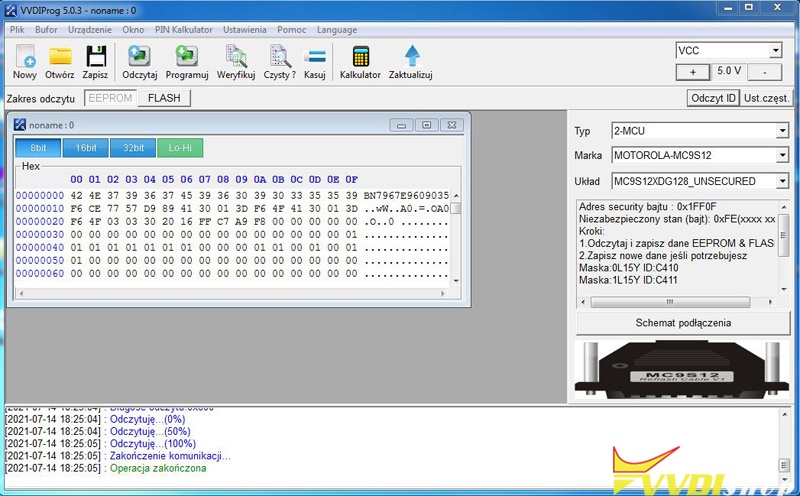Screen dimensions: 800x496
Task: Click hex view horizontal scrollbar right arrow
Action: coord(443,293)
